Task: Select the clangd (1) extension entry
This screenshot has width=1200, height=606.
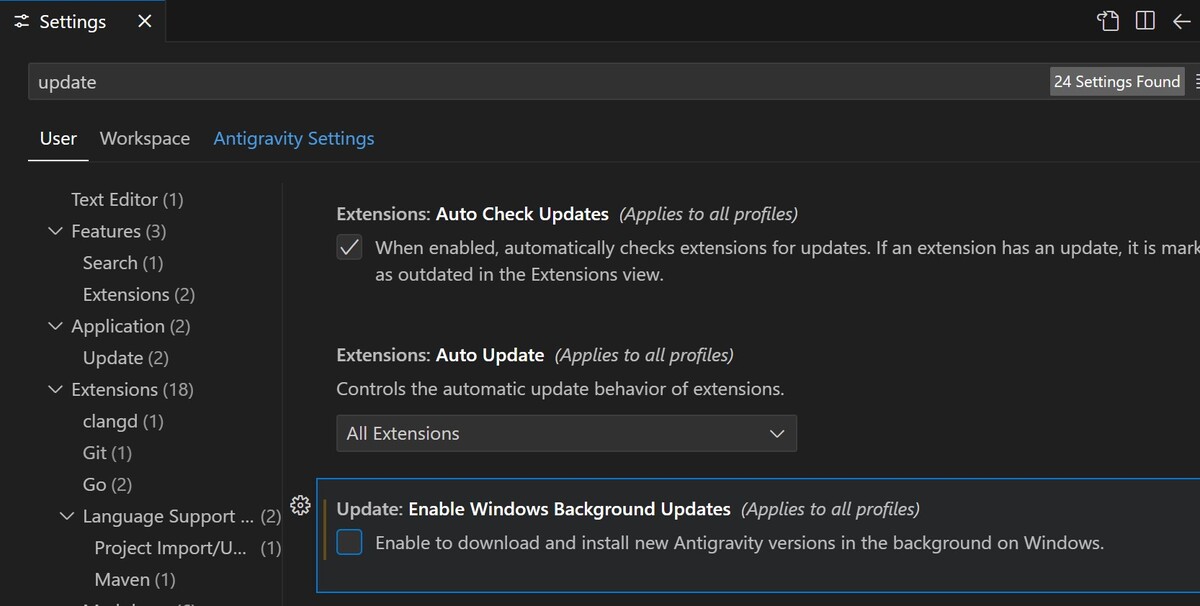Action: click(123, 422)
